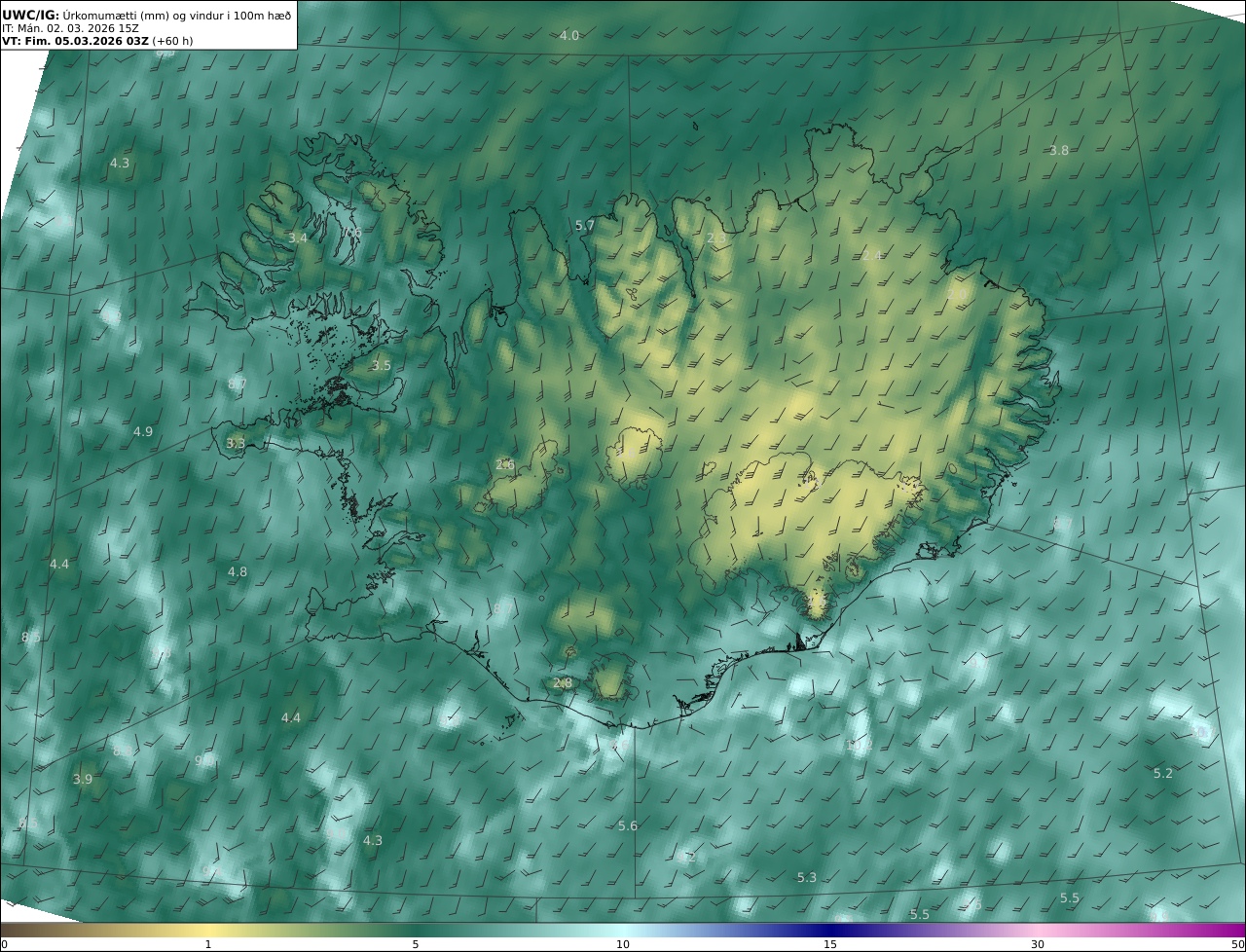Click the '4.0' precipitation value label
The image size is (1246, 952).
tap(569, 35)
